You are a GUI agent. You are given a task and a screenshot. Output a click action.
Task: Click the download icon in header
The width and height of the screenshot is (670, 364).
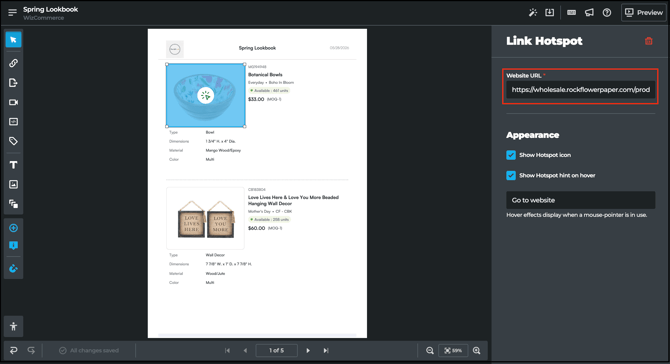(550, 13)
